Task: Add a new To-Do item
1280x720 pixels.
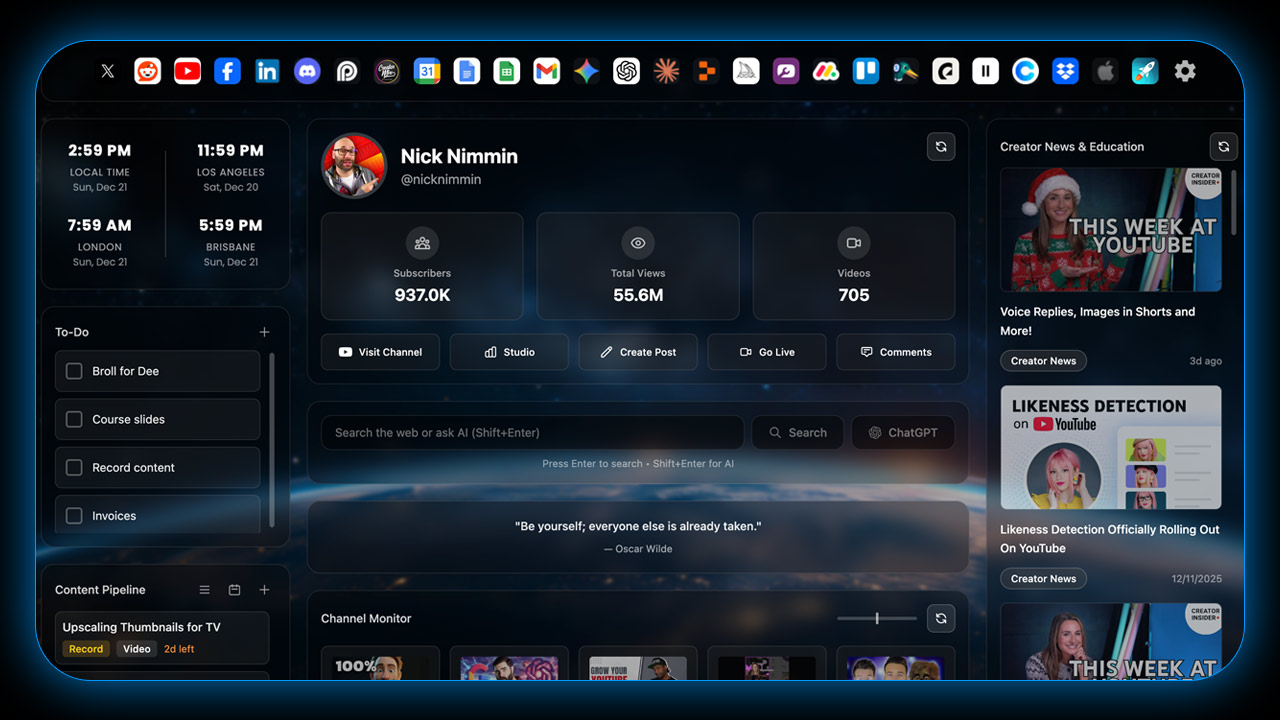Action: [x=264, y=332]
